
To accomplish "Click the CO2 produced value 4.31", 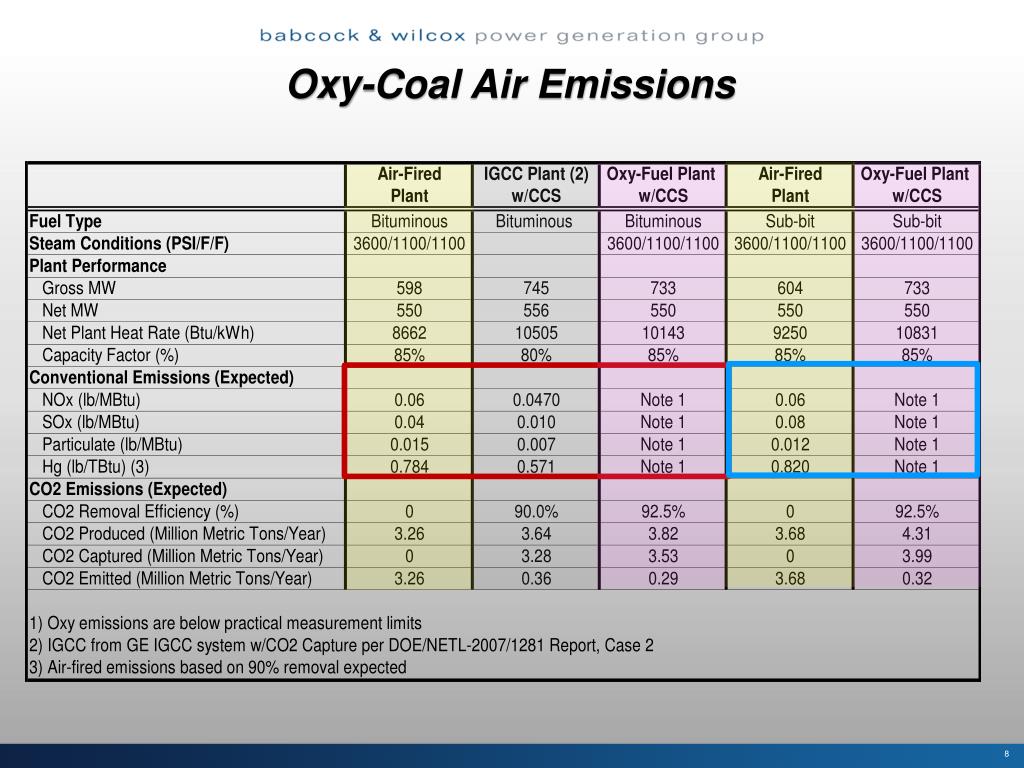I will click(916, 534).
